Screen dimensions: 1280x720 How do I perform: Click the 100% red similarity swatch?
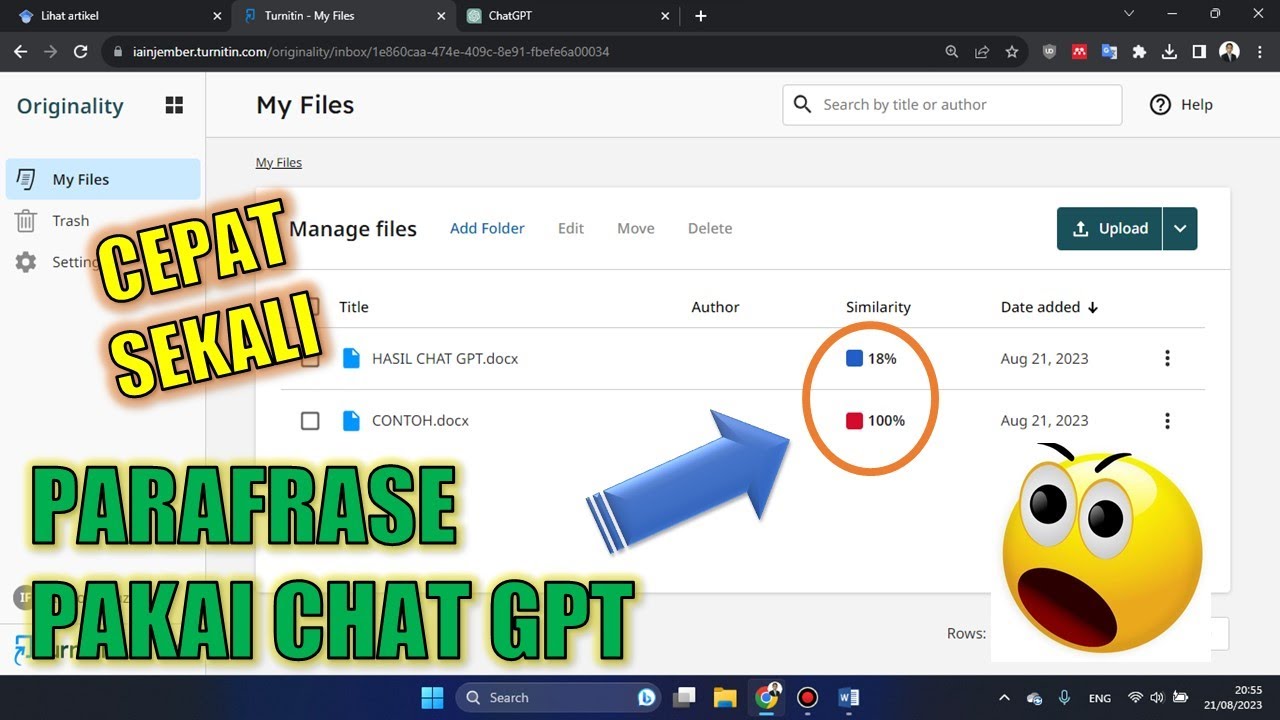[x=854, y=421]
